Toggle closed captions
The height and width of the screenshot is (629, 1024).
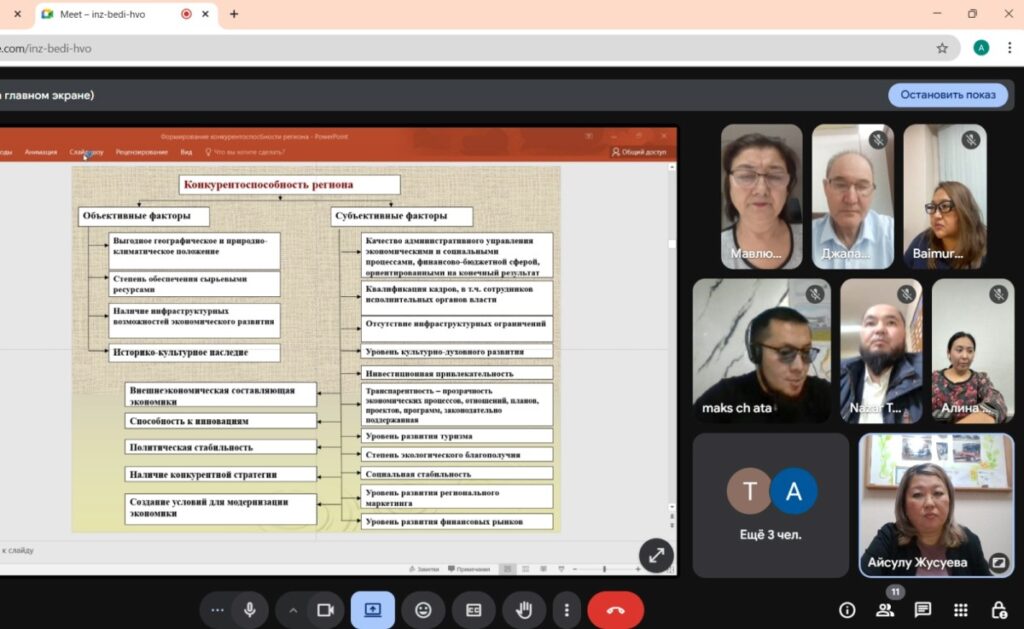[x=473, y=610]
